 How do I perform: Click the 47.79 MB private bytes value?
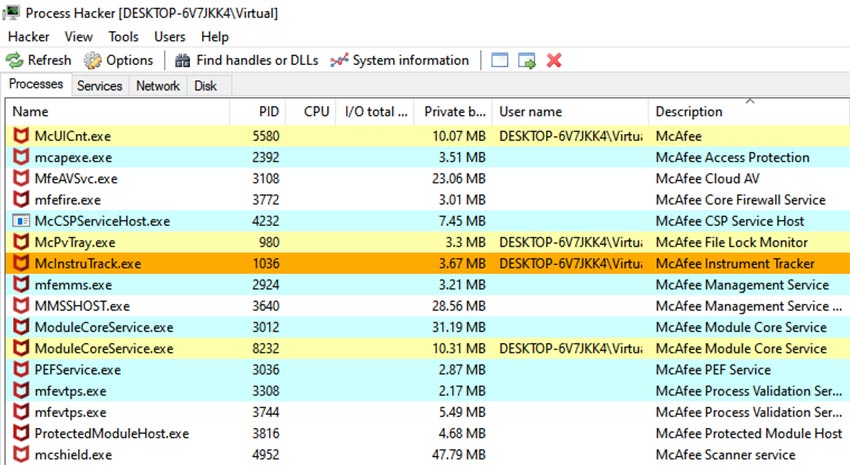pyautogui.click(x=459, y=455)
